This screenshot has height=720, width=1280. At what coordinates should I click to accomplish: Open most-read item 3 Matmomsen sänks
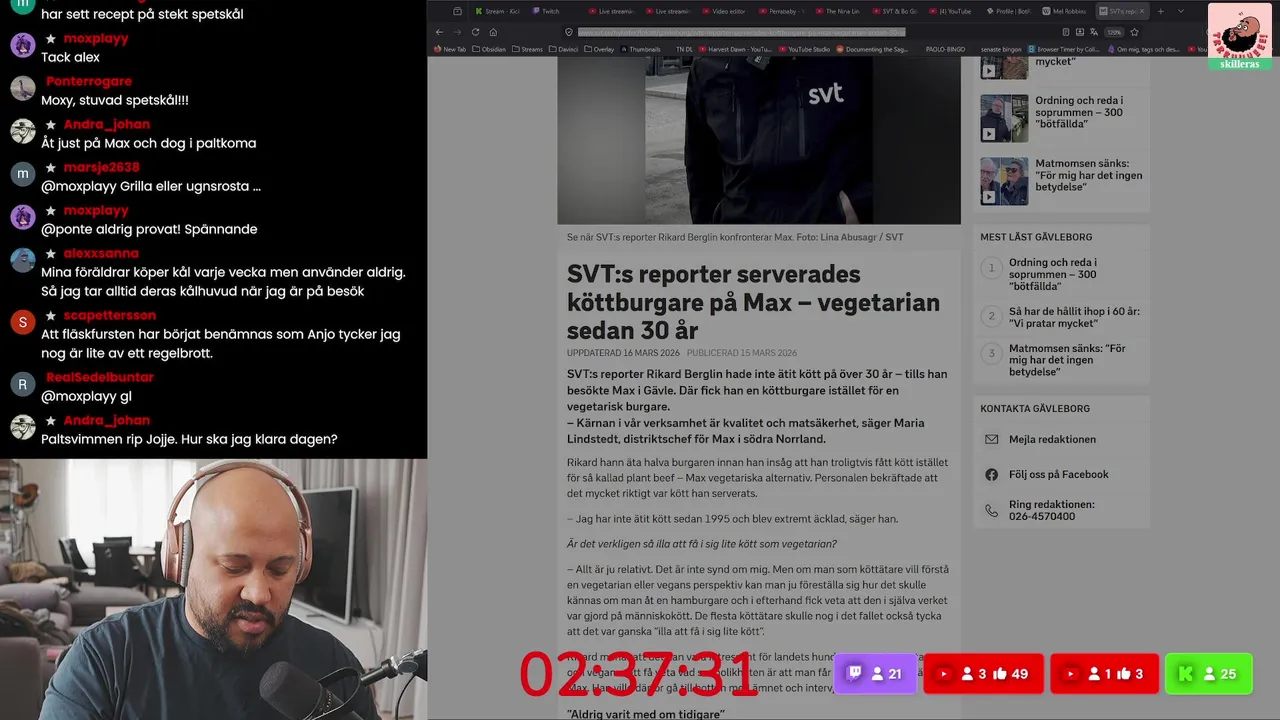[x=1067, y=360]
